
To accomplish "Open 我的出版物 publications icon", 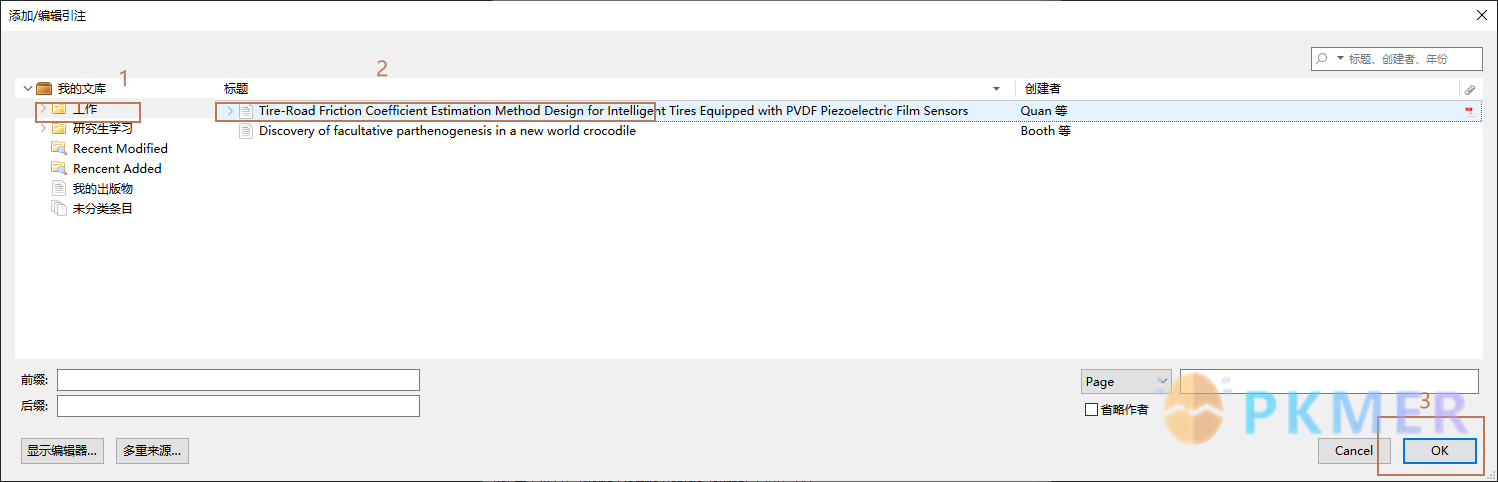I will pyautogui.click(x=59, y=188).
